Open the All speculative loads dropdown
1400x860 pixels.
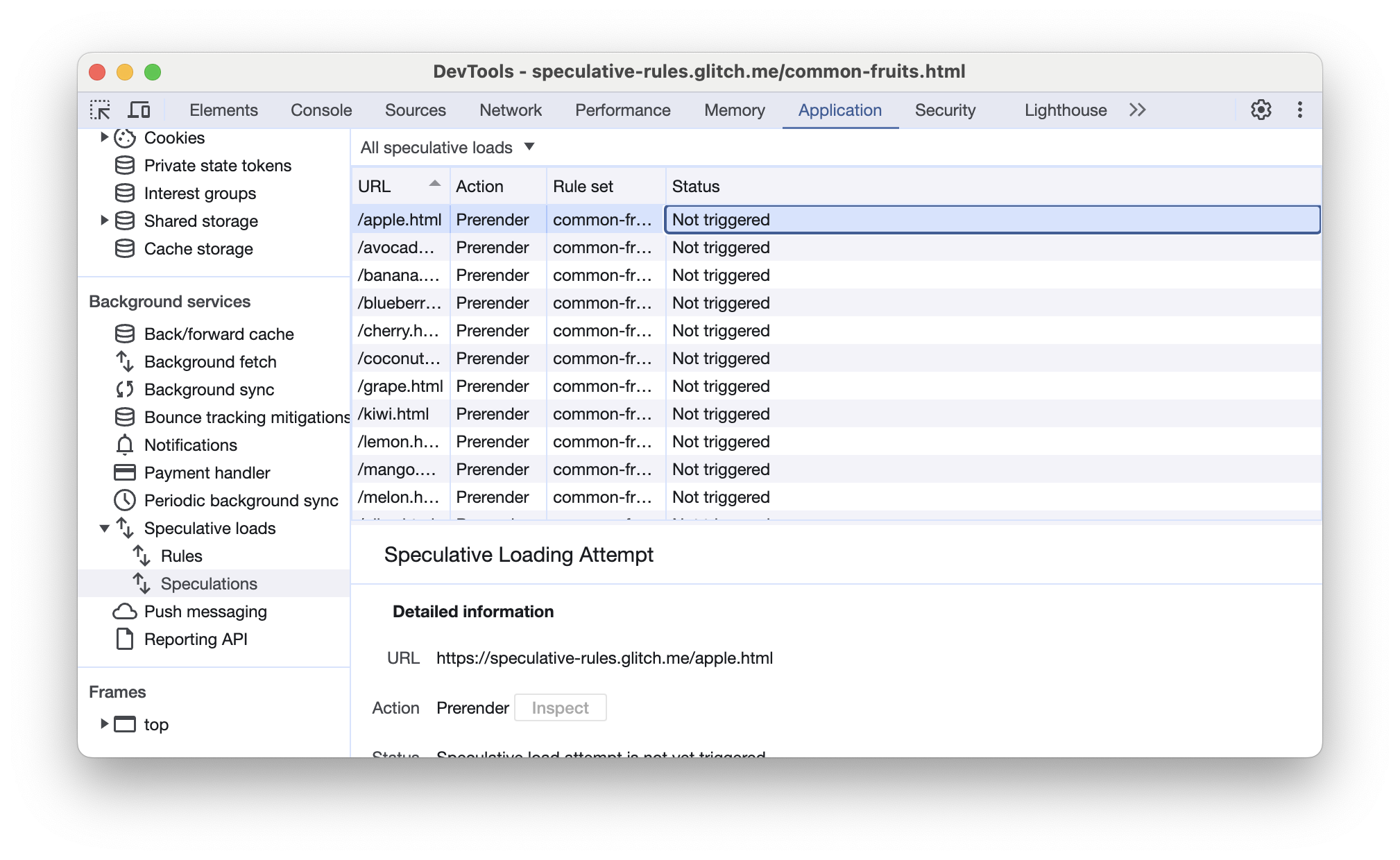pos(445,148)
